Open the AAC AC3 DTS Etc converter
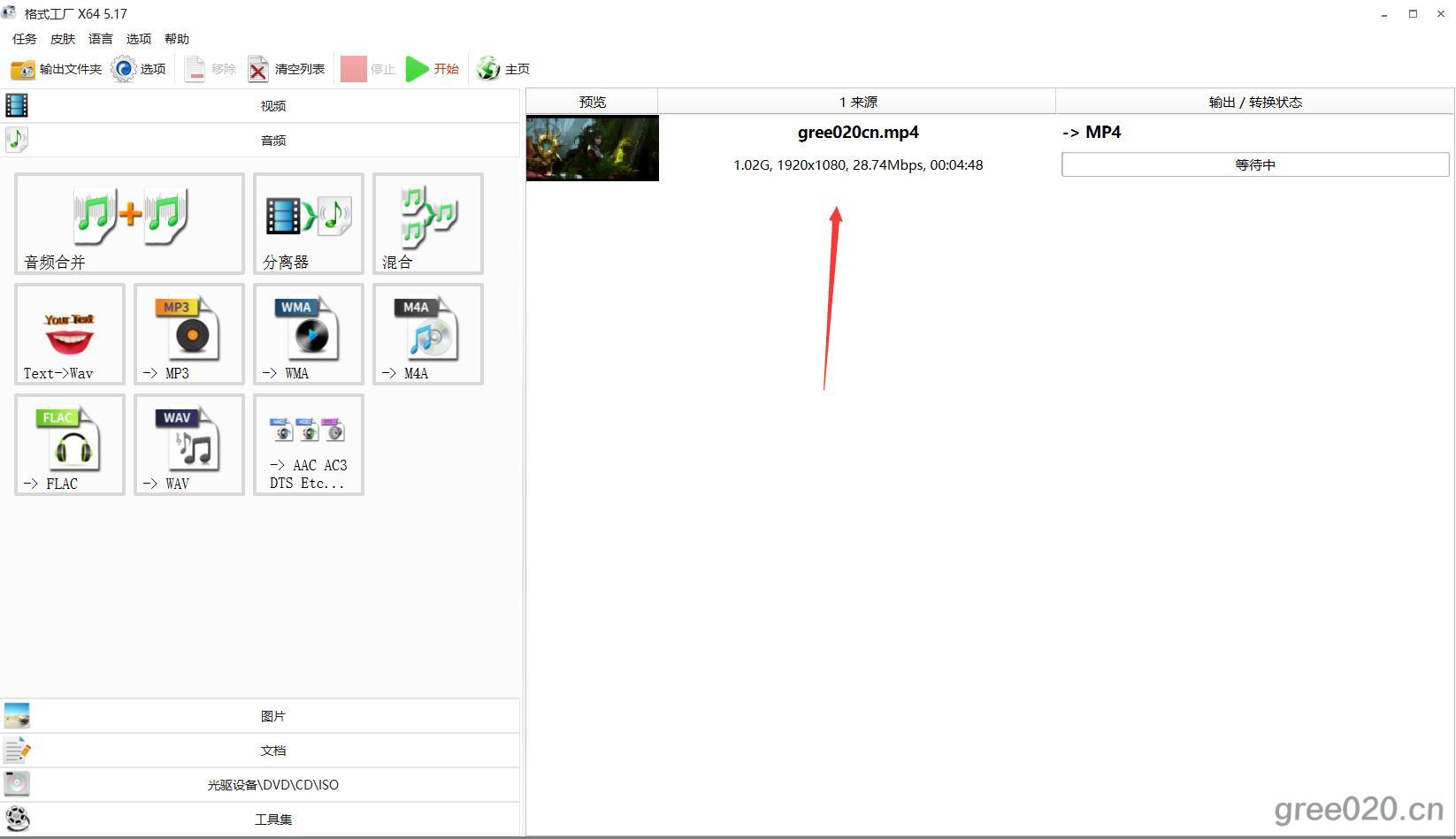Viewport: 1456px width, 839px height. tap(308, 445)
